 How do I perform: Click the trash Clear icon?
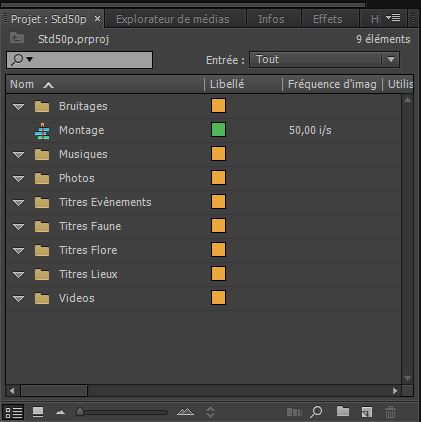(x=390, y=412)
